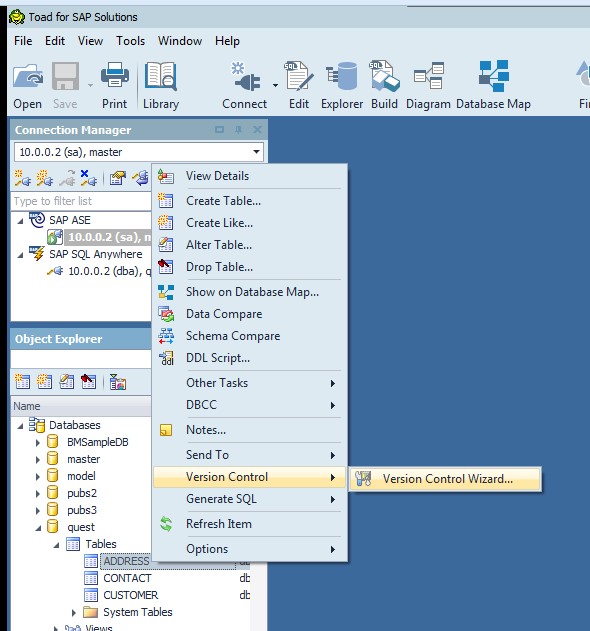
Task: Click the Name column header
Action: click(81, 406)
